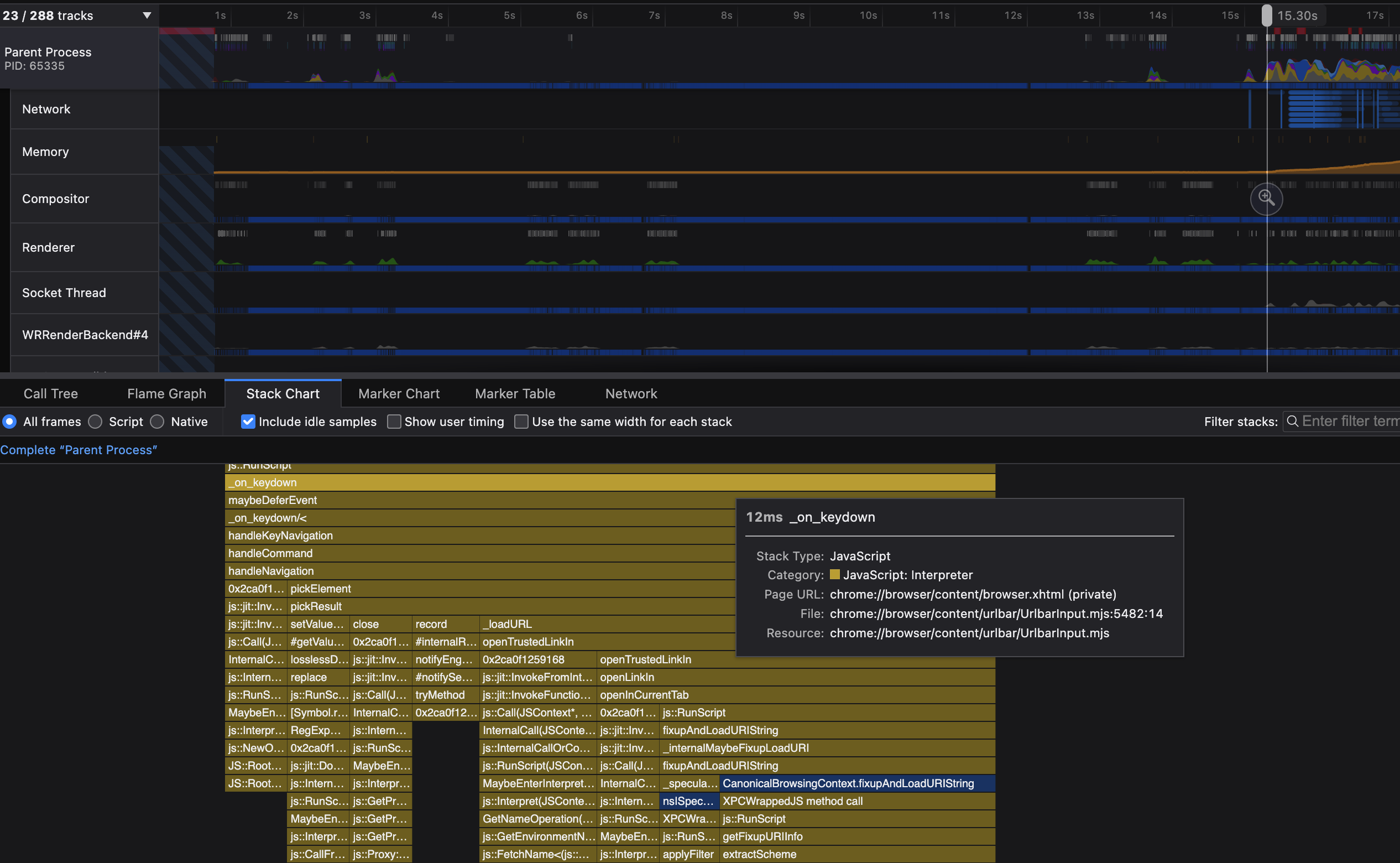Click the Network track request bars
The height and width of the screenshot is (863, 1400).
1324,109
